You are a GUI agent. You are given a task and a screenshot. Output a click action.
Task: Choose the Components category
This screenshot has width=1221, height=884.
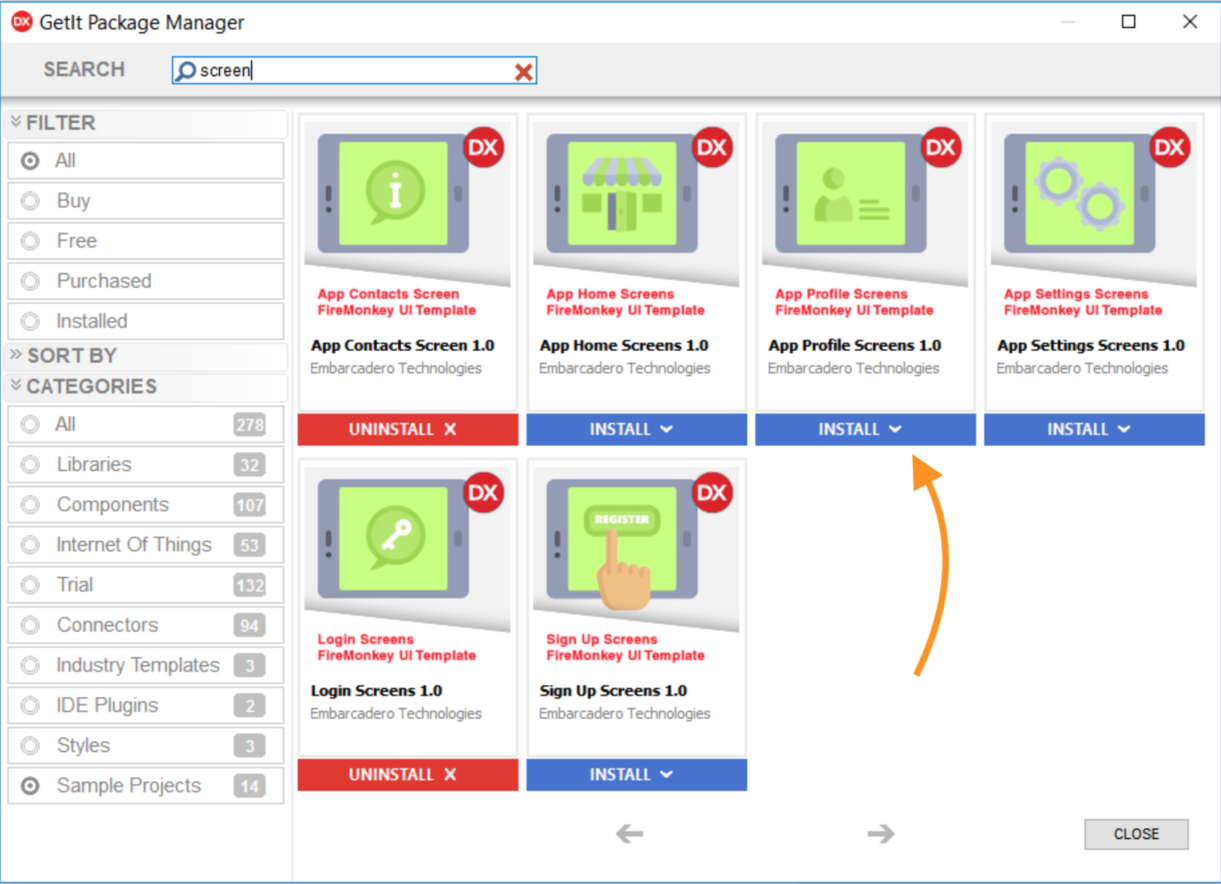pos(146,505)
